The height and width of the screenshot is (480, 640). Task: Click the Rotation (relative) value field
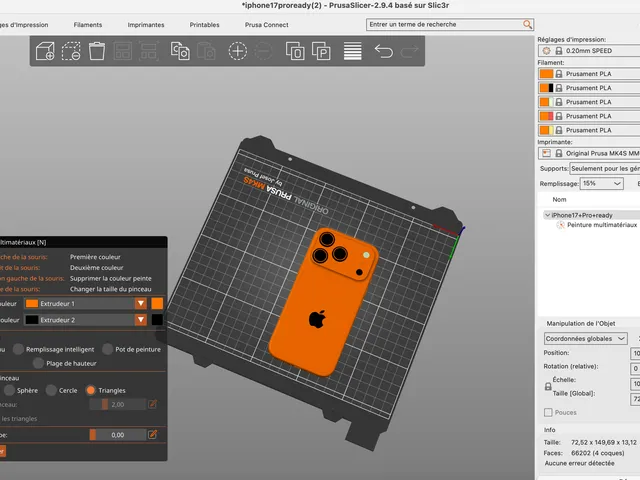pyautogui.click(x=635, y=369)
